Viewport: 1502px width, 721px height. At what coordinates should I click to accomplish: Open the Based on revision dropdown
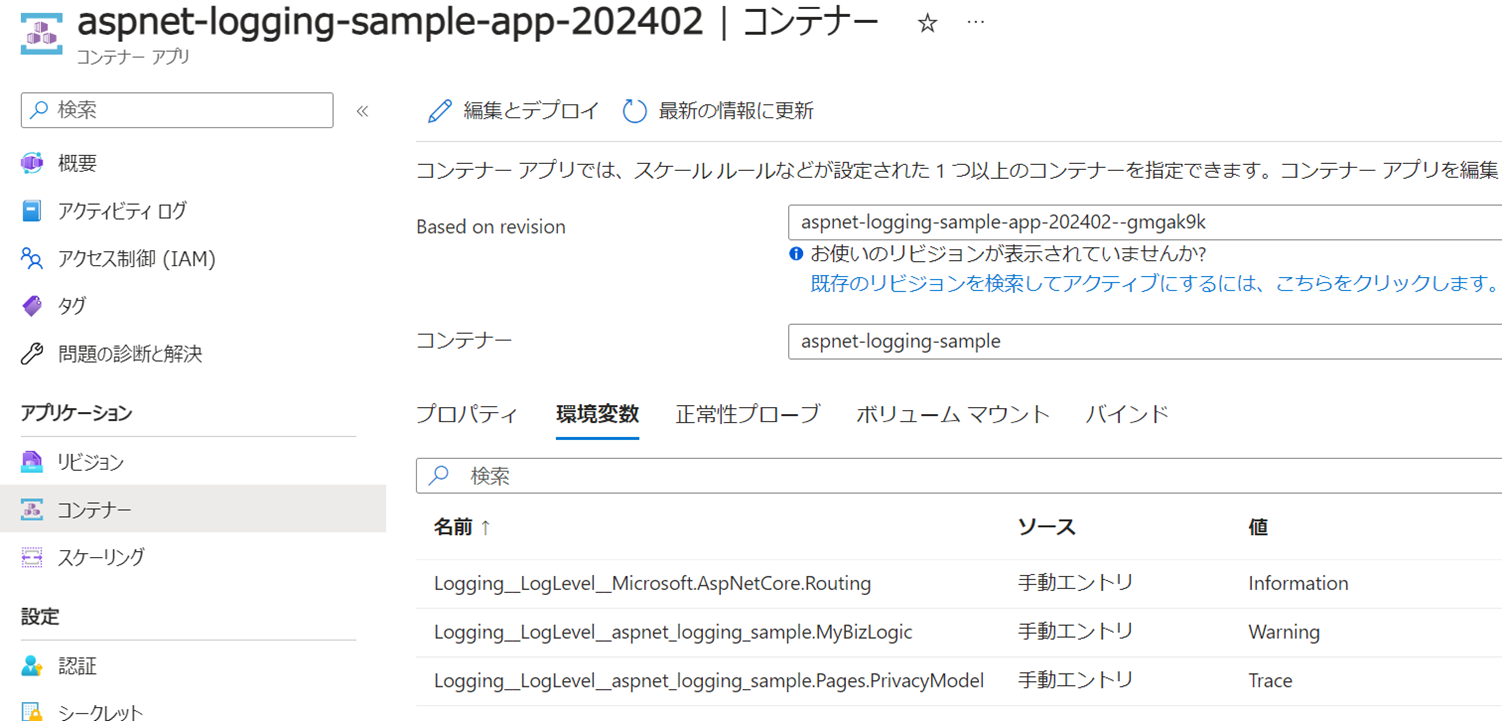[1145, 223]
